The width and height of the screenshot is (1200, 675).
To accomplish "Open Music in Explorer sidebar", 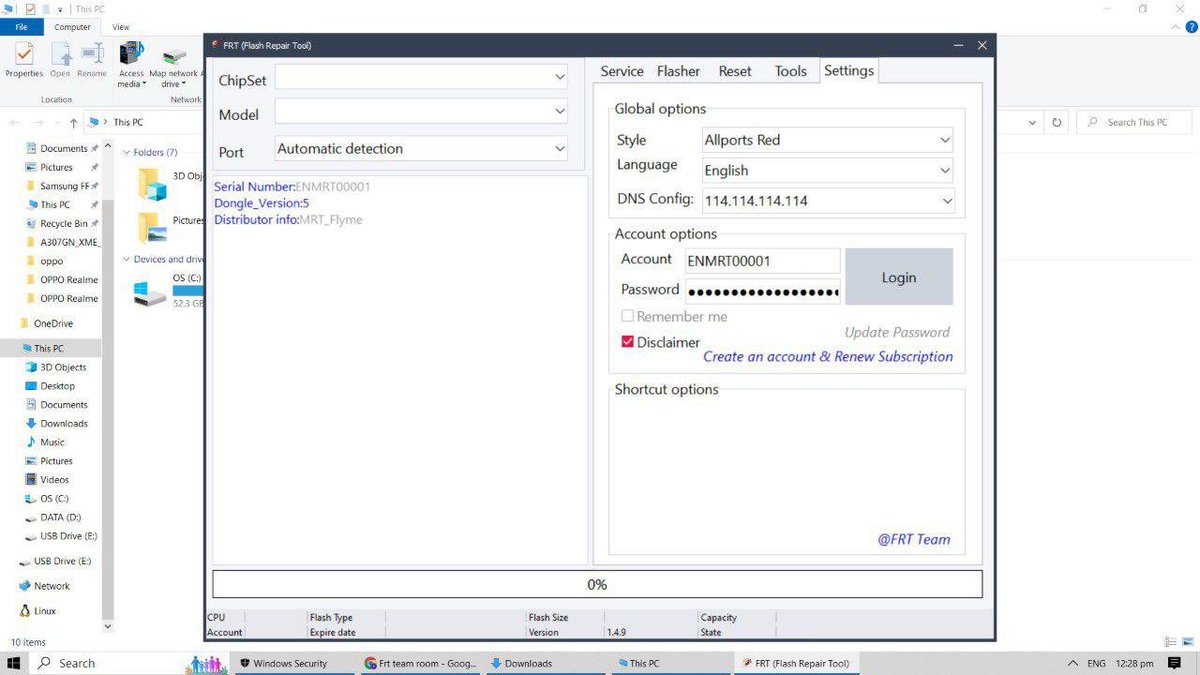I will [x=52, y=442].
